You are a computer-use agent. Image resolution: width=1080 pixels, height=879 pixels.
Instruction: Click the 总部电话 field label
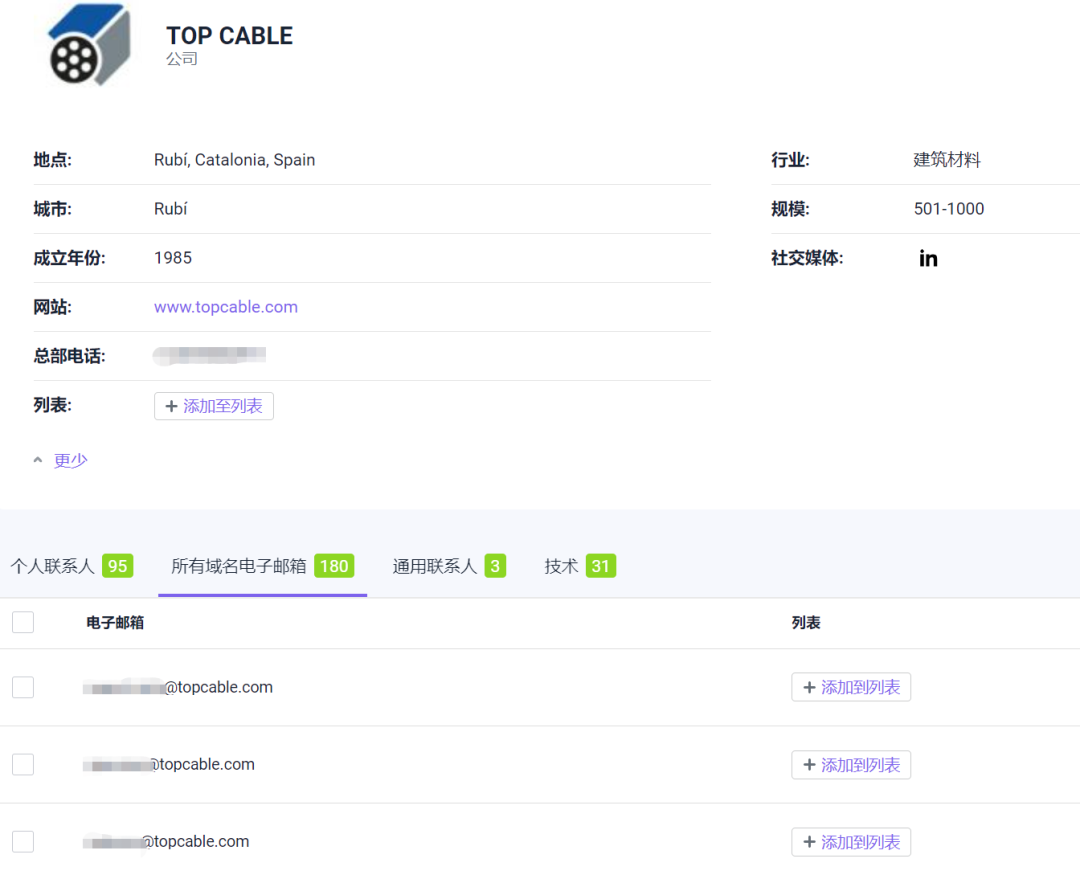click(70, 356)
